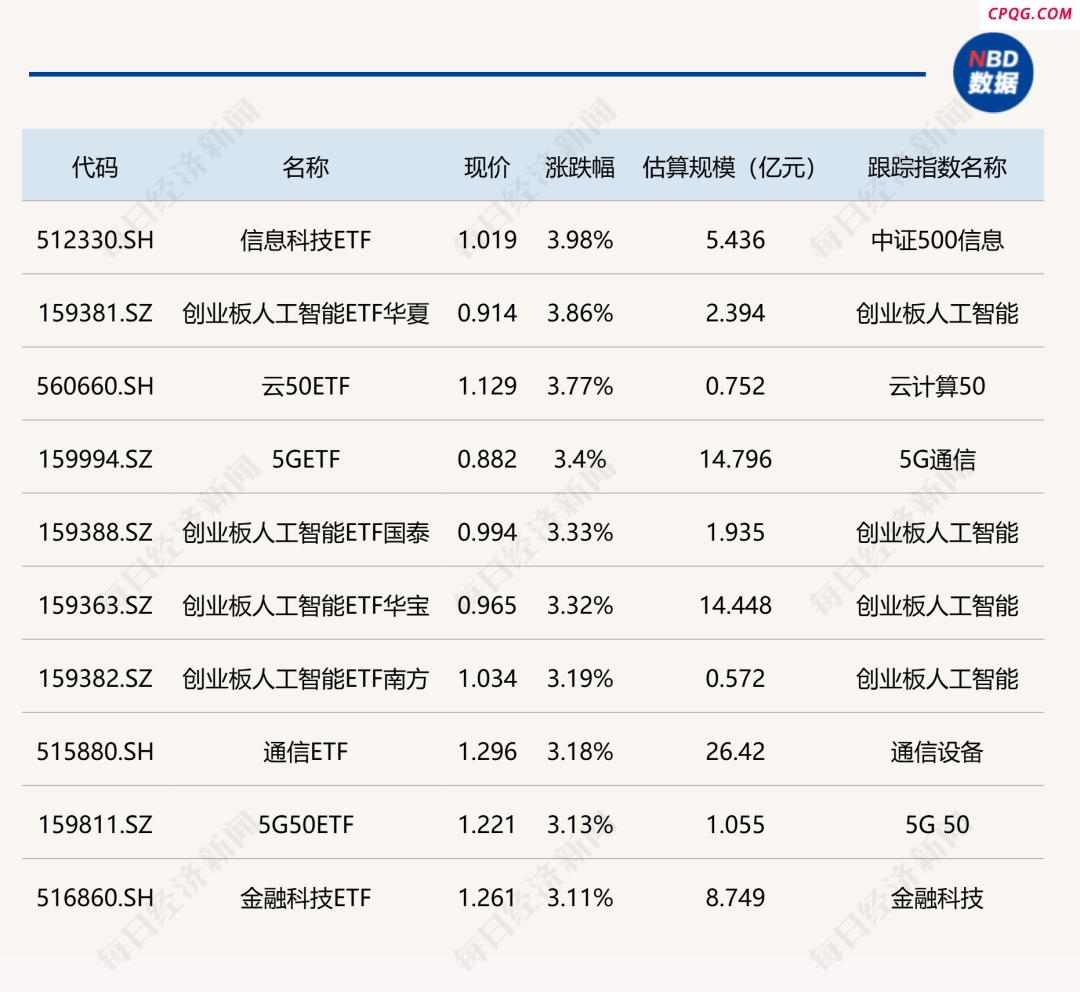Image resolution: width=1080 pixels, height=992 pixels.
Task: Click code 515880.SH
Action: (95, 752)
